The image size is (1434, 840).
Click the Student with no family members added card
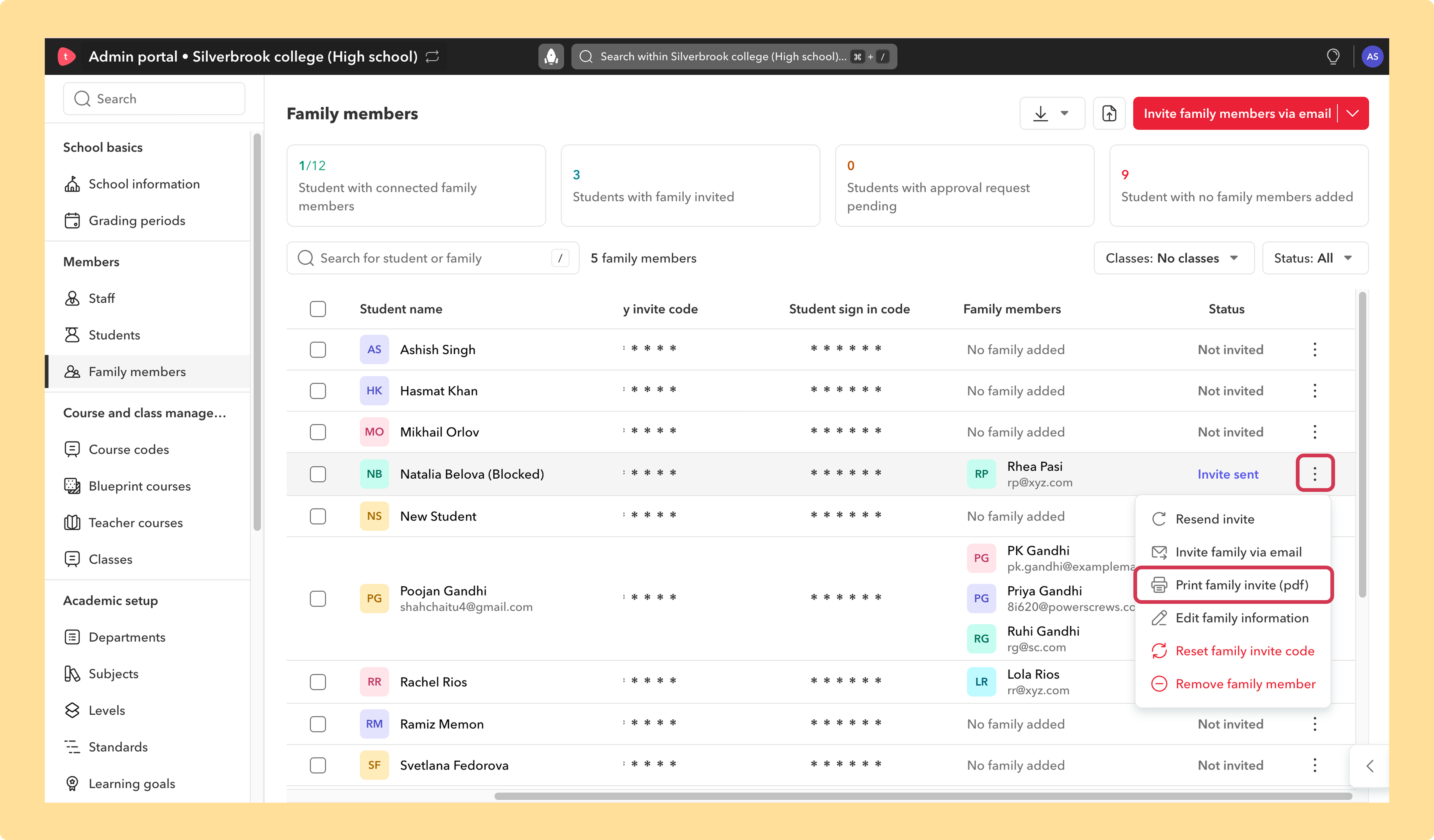point(1239,185)
